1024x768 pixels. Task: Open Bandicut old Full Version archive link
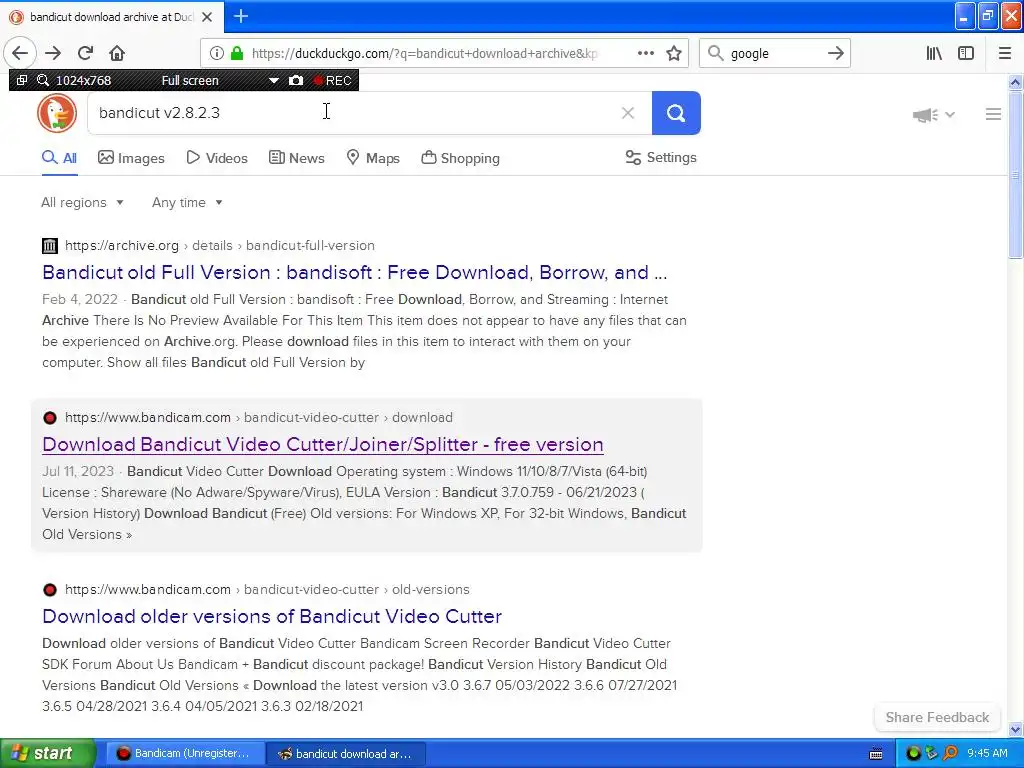coord(355,272)
